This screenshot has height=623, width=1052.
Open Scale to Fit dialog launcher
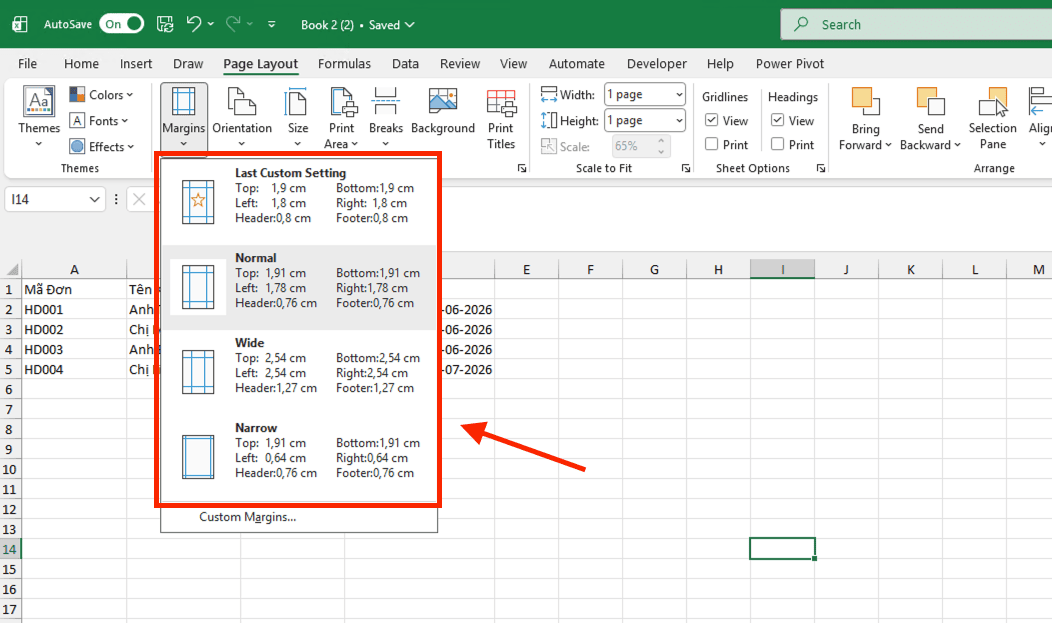tap(686, 168)
